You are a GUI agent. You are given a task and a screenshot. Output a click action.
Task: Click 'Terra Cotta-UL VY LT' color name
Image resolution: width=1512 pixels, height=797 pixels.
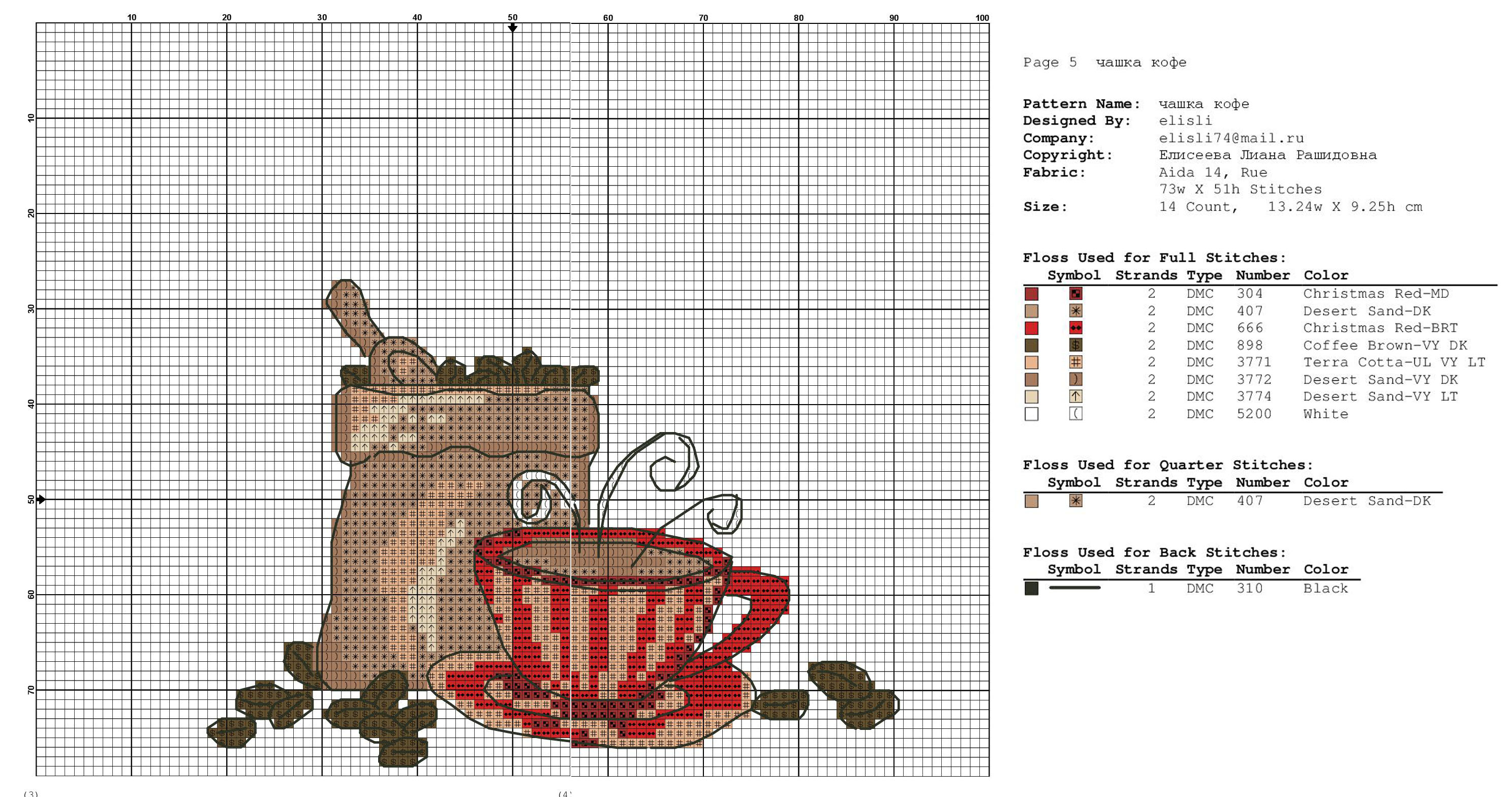point(1395,362)
